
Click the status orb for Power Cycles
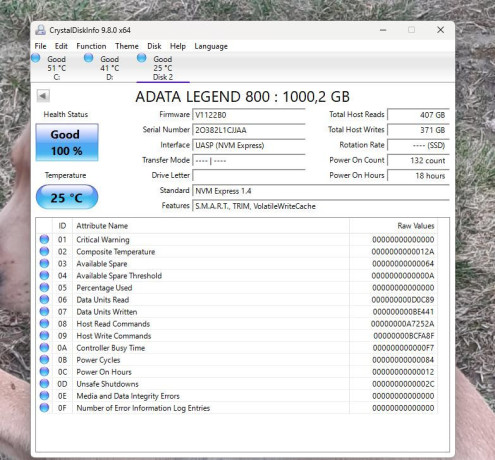coord(44,359)
